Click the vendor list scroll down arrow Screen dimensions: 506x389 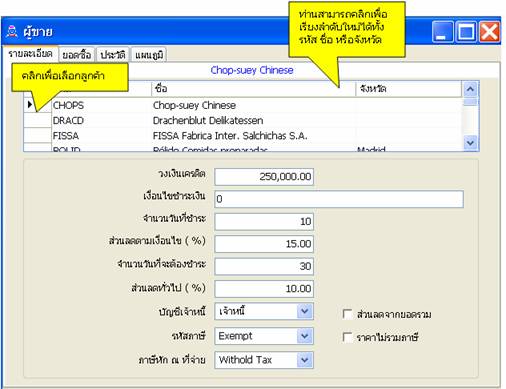(x=470, y=143)
